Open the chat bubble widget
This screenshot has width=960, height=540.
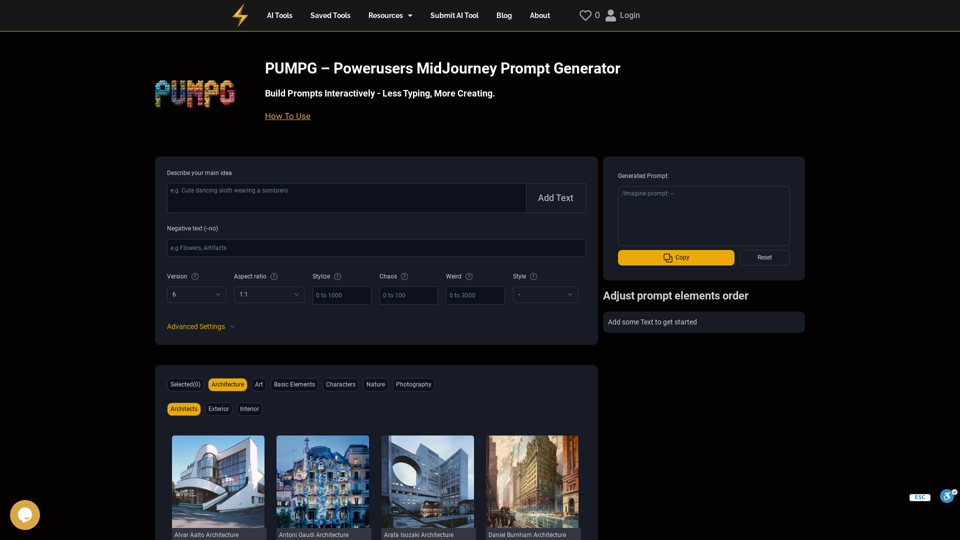click(x=25, y=515)
